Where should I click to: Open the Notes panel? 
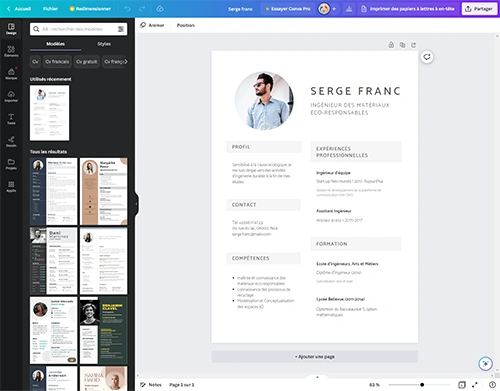point(151,385)
